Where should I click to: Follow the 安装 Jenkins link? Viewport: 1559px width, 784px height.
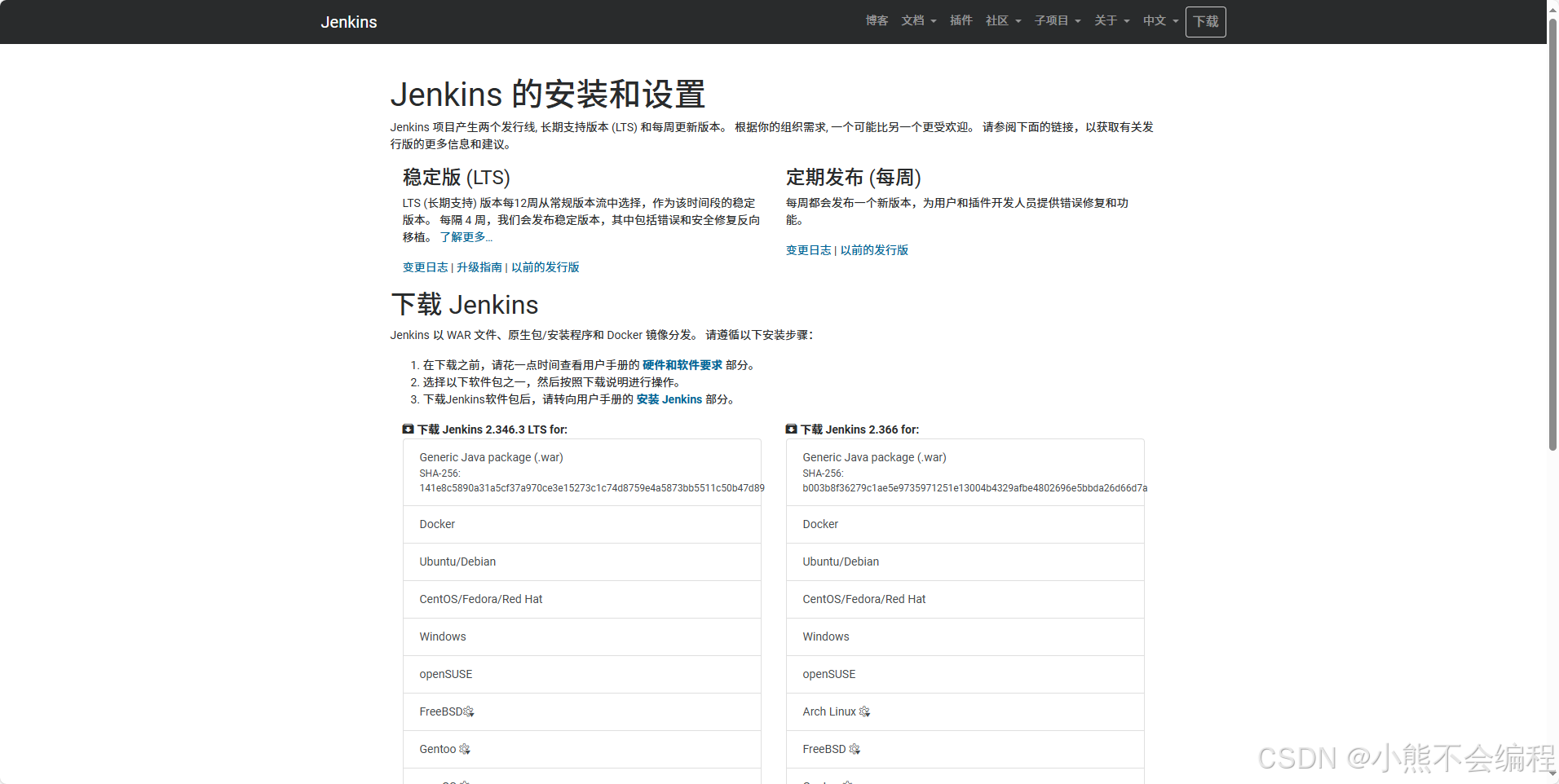point(669,399)
